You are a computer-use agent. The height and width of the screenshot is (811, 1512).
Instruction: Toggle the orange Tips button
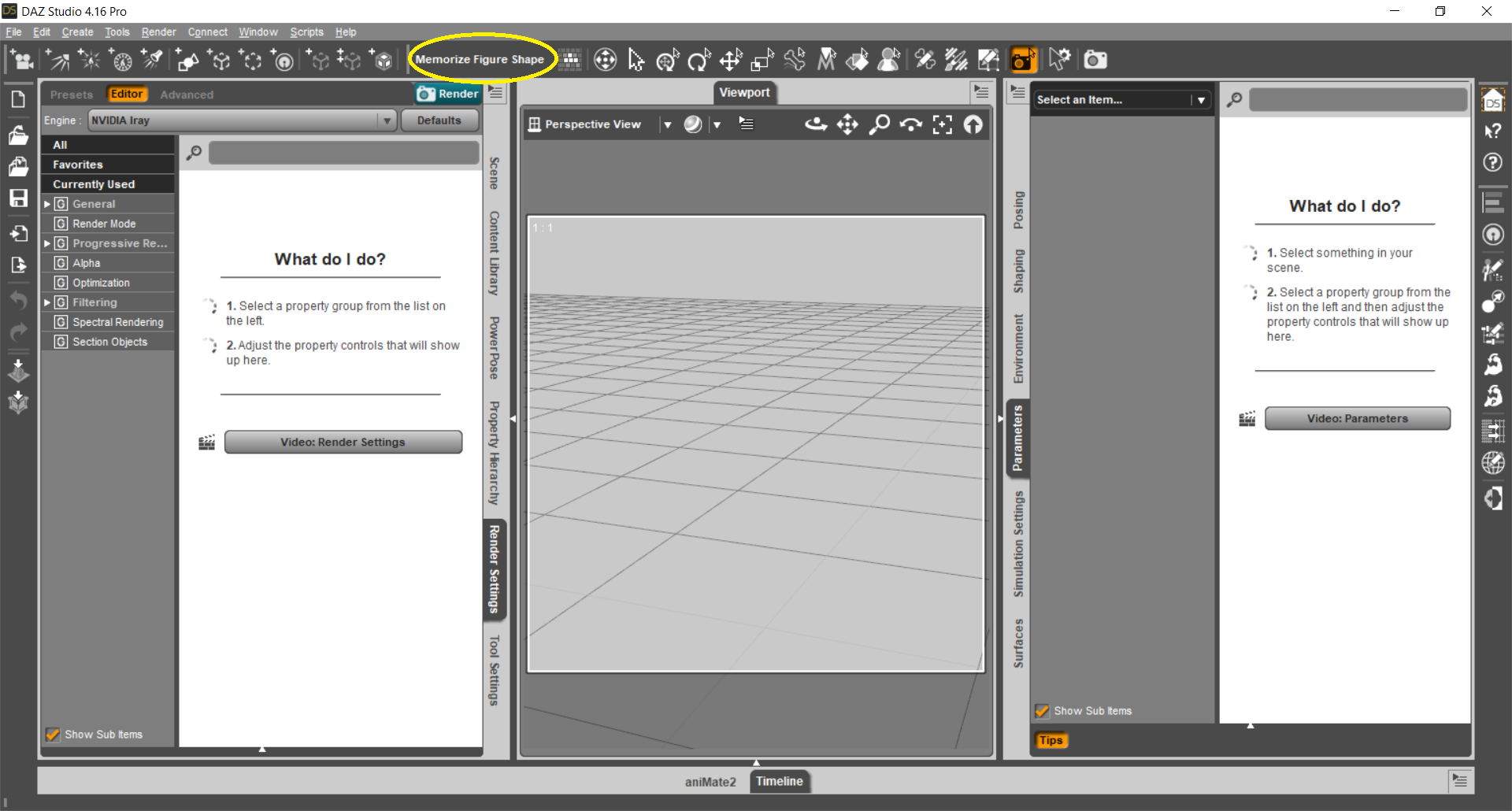pos(1051,740)
